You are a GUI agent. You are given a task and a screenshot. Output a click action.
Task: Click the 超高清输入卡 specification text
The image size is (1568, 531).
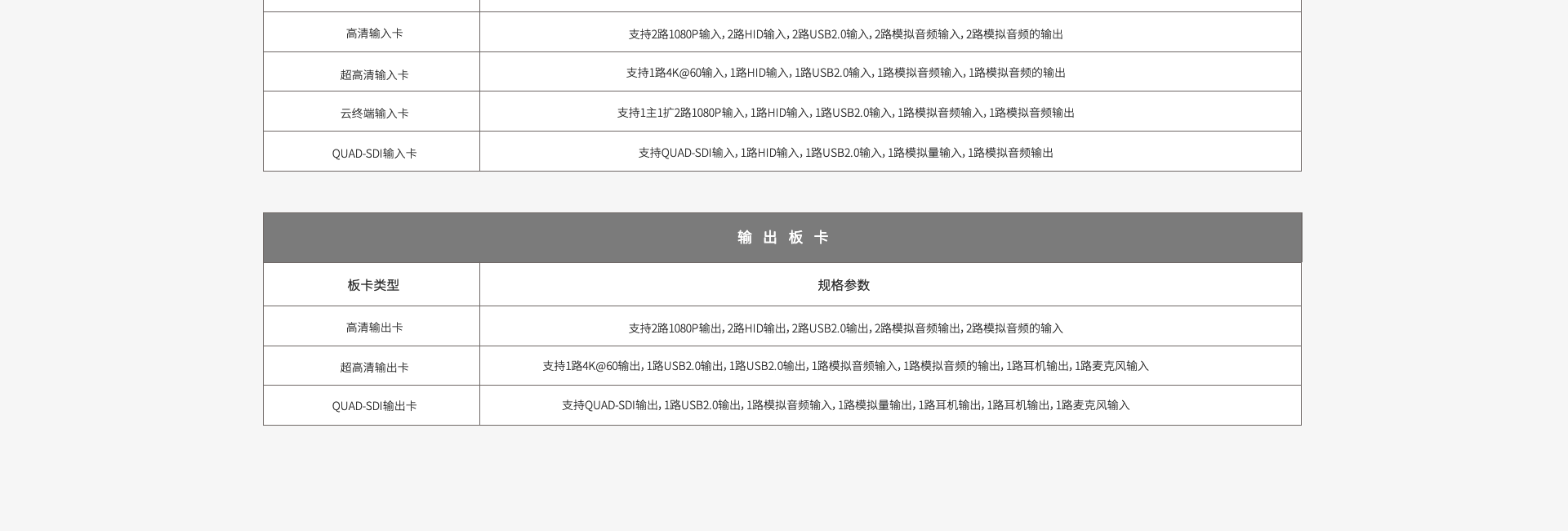coord(845,73)
